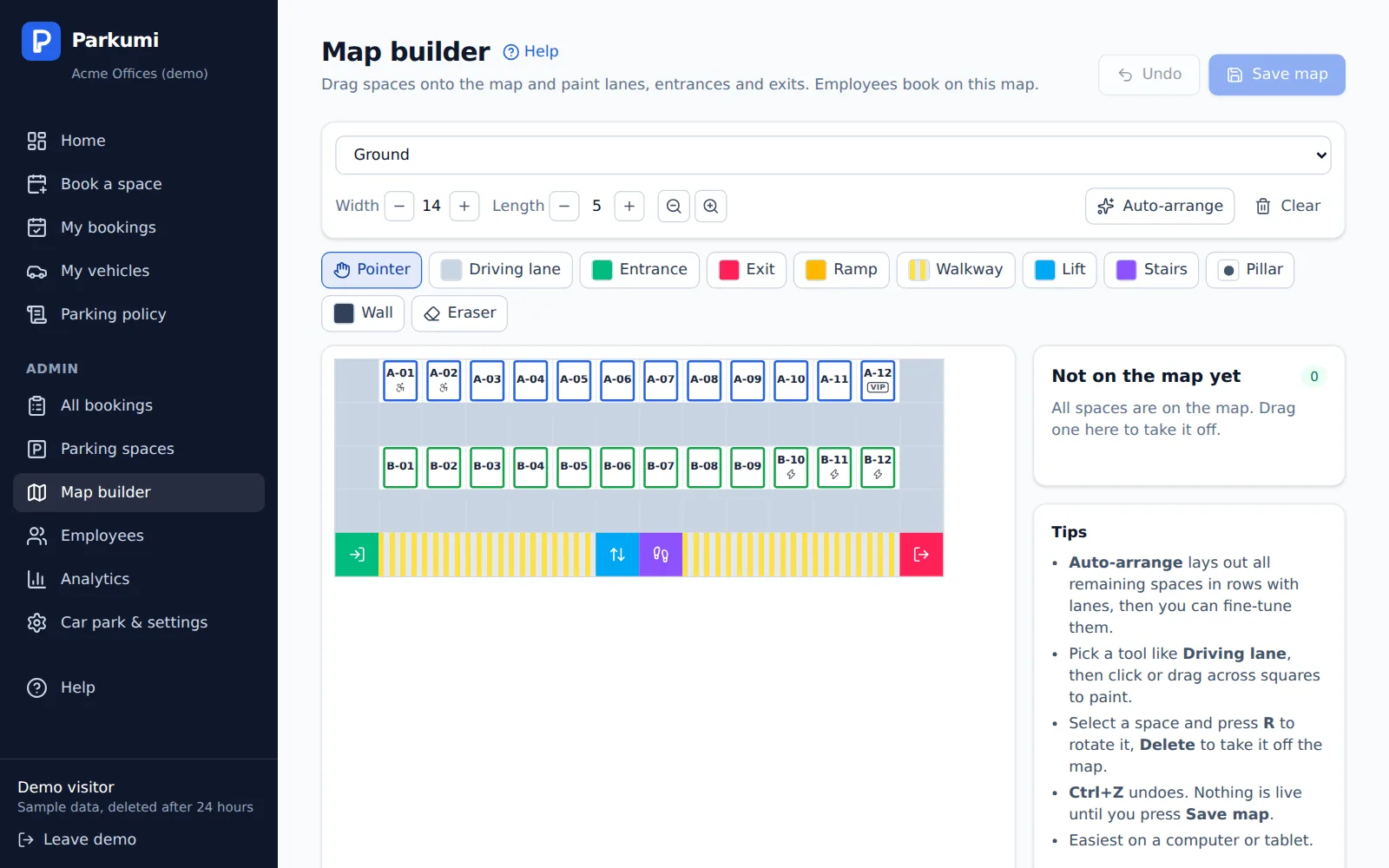This screenshot has width=1389, height=868.
Task: Open the Ground floor dropdown
Action: 833,155
